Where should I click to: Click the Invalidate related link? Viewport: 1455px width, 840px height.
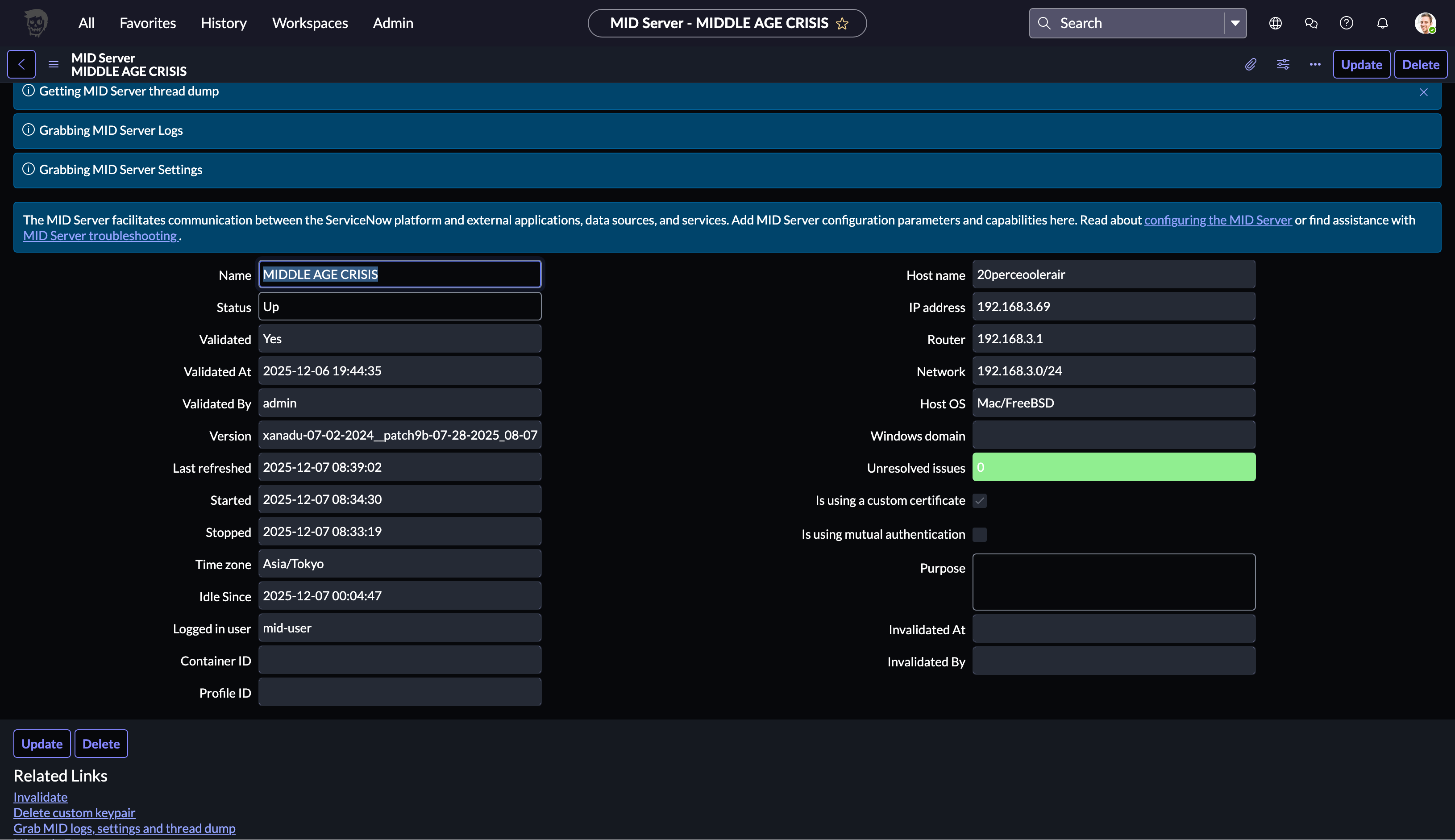pos(40,797)
